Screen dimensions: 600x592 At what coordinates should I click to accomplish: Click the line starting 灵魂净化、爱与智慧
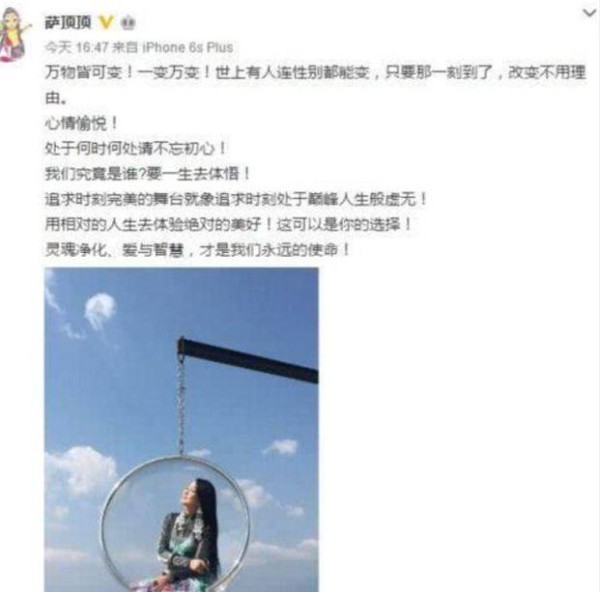pos(197,250)
